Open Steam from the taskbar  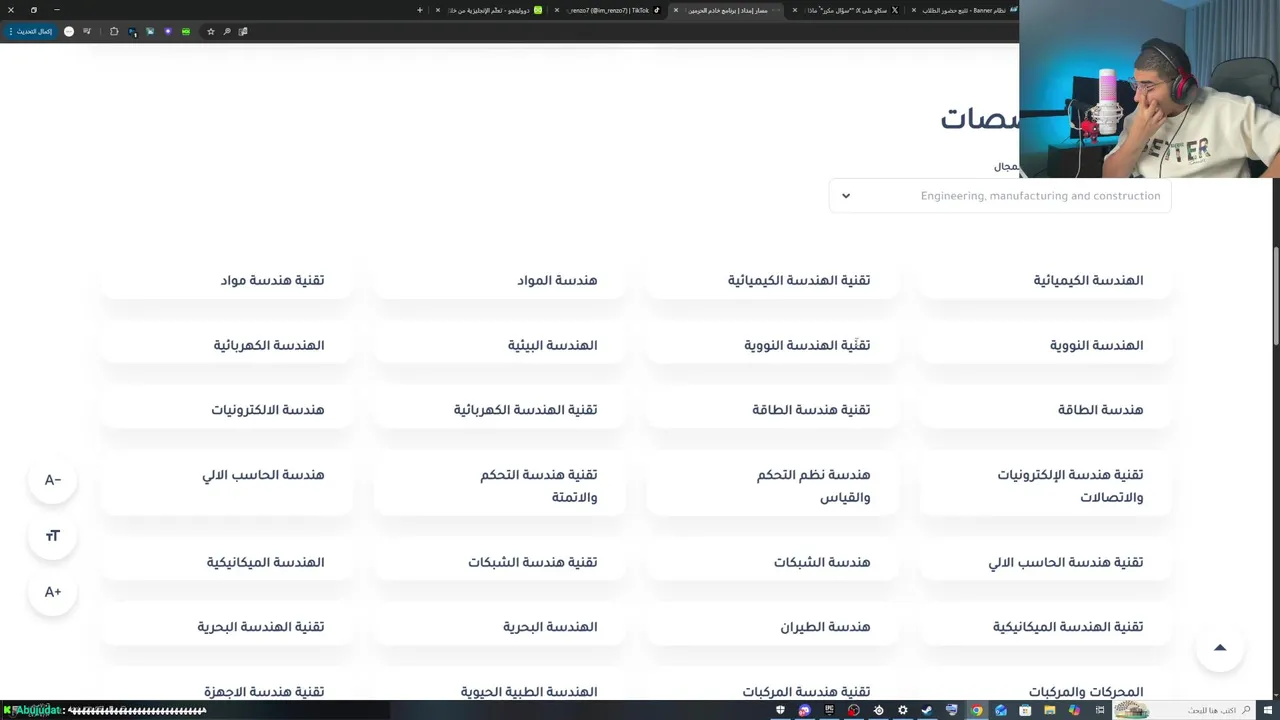[x=927, y=710]
